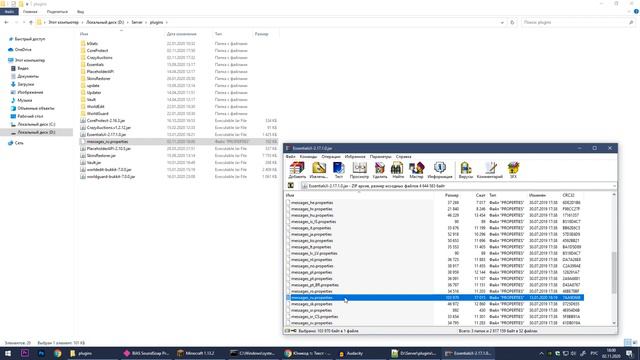Click the Вирусы (Virus scan) icon
Image resolution: width=640 pixels, height=360 pixels.
pyautogui.click(x=466, y=170)
